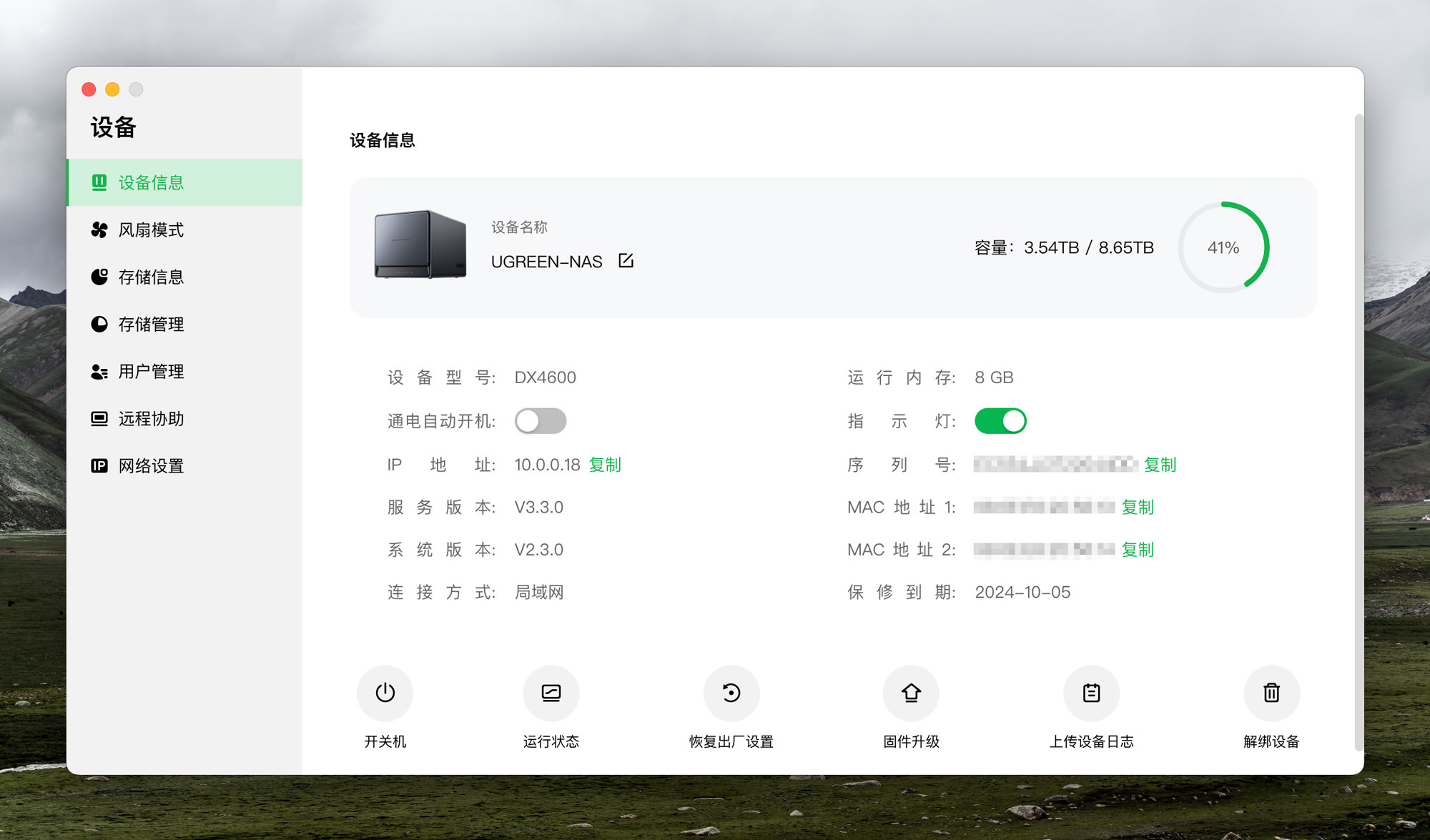Click the NAS device thumbnail image
1430x840 pixels.
[420, 244]
